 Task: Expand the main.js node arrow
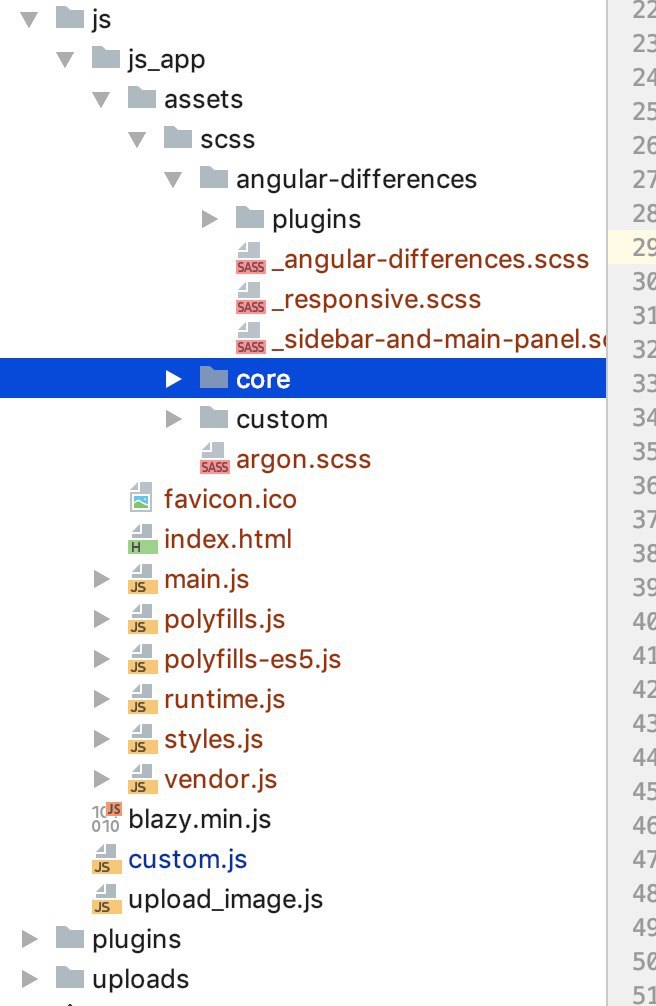[x=101, y=579]
